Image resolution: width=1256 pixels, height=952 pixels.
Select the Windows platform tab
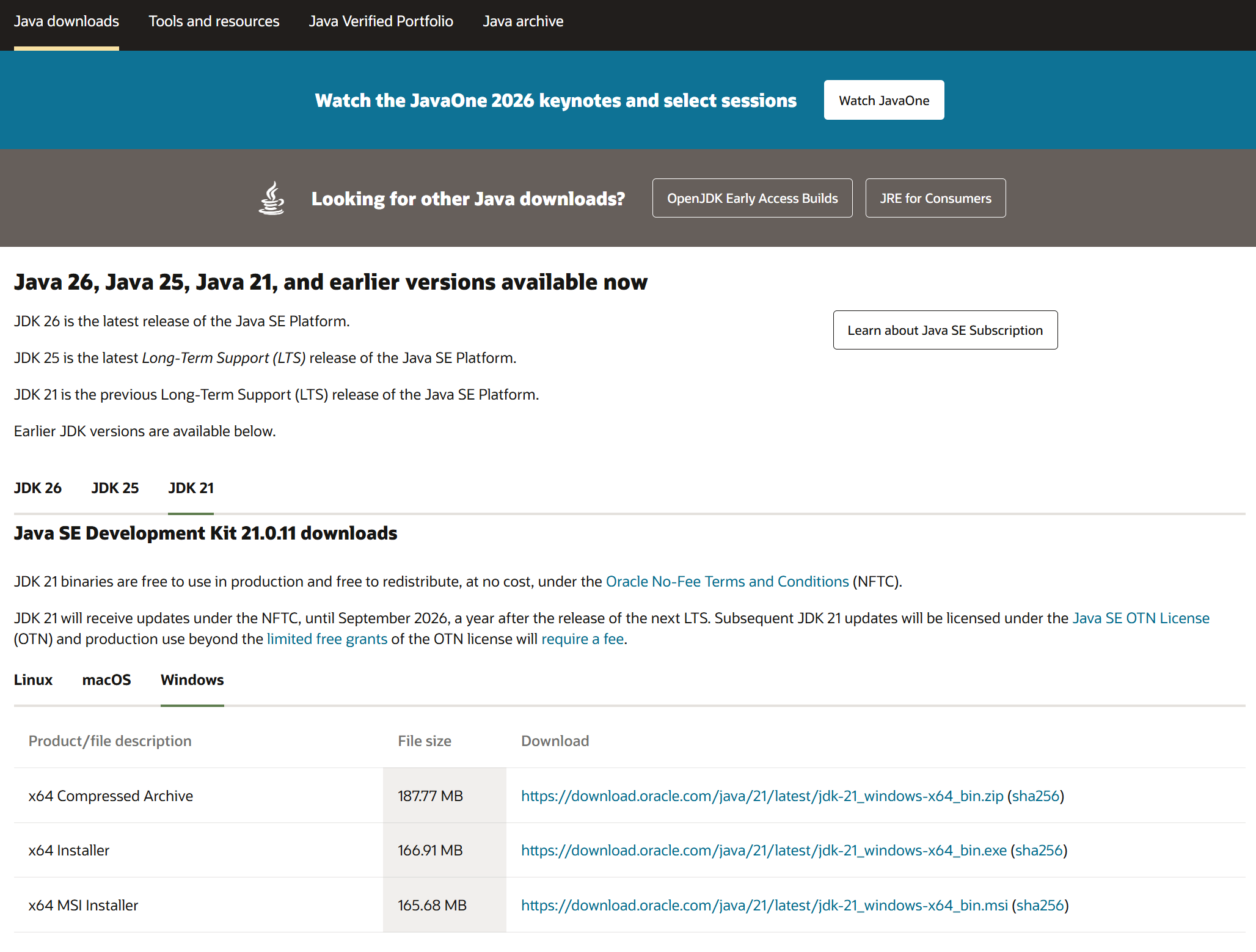(x=192, y=680)
